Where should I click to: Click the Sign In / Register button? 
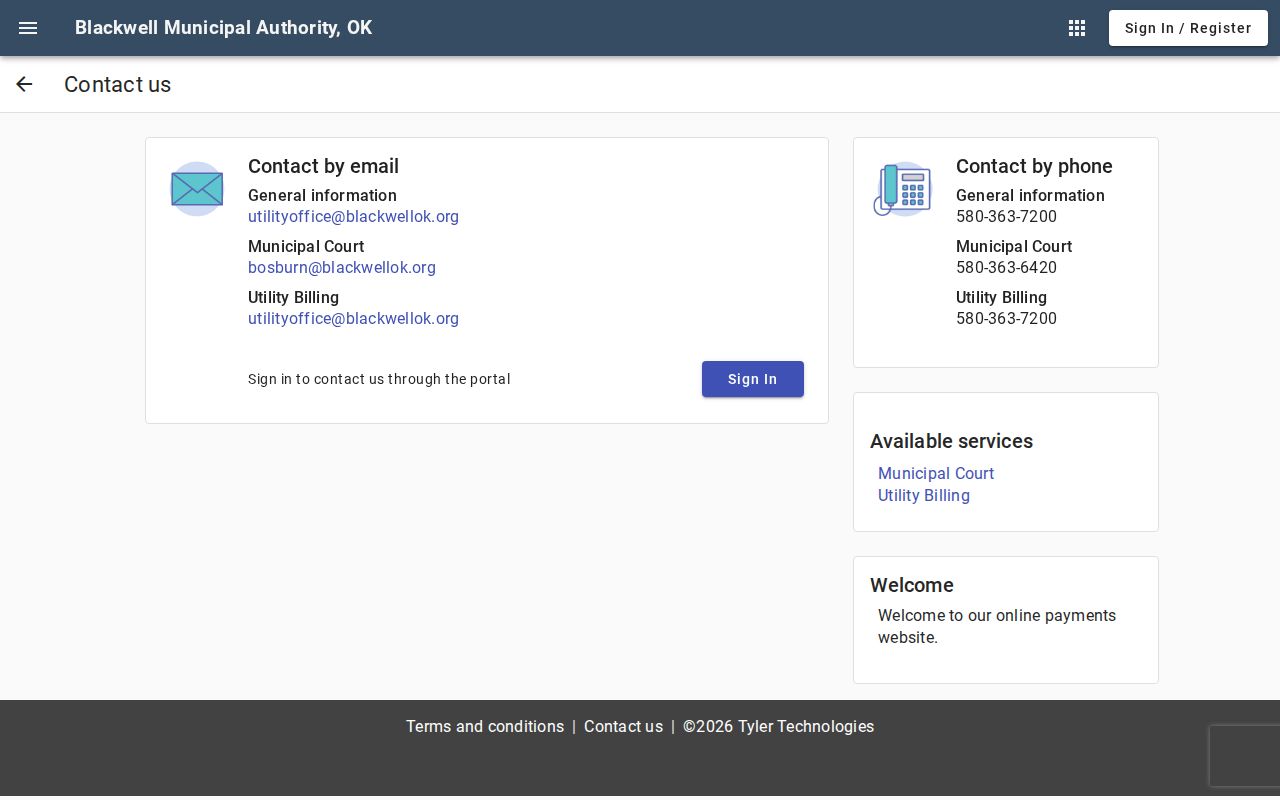(x=1188, y=28)
